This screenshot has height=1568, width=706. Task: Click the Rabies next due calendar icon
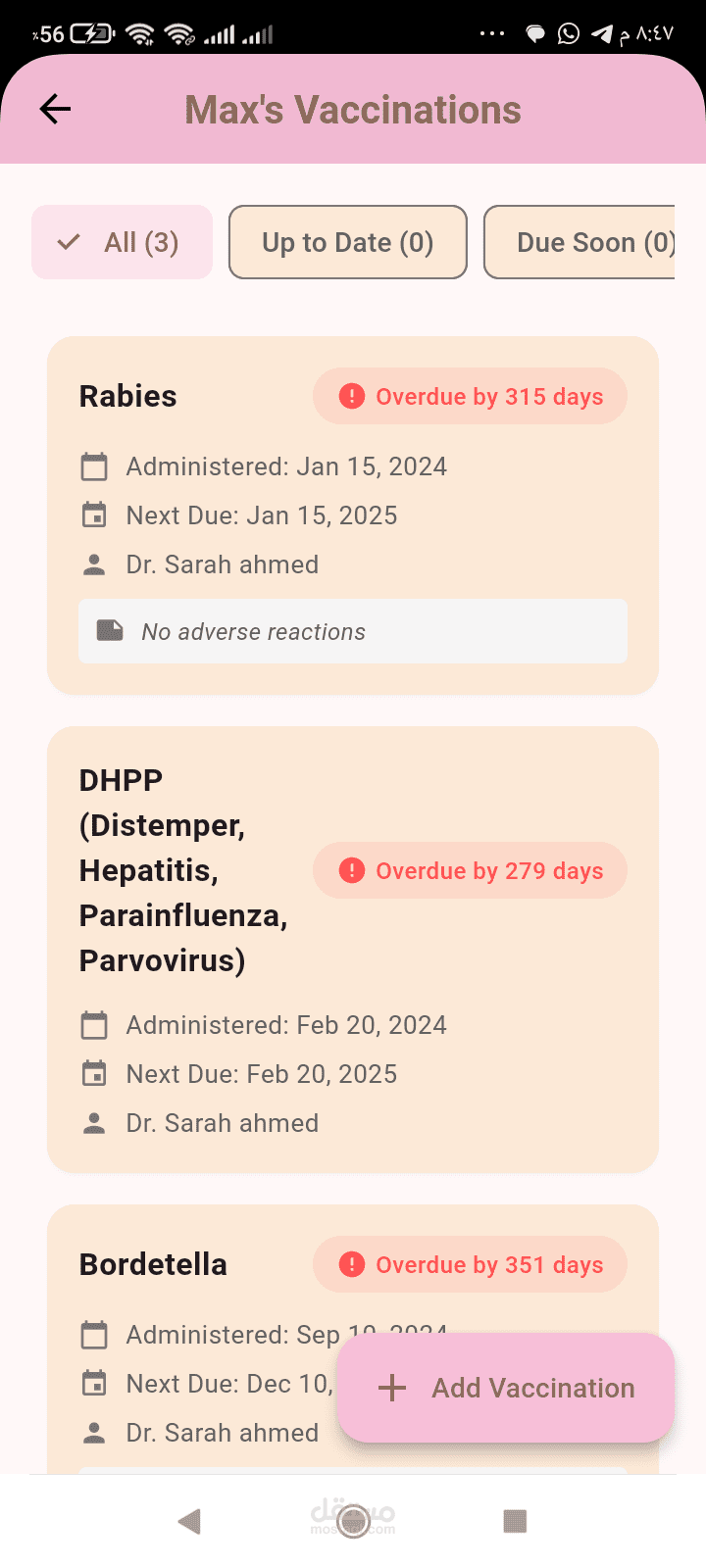pyautogui.click(x=94, y=515)
